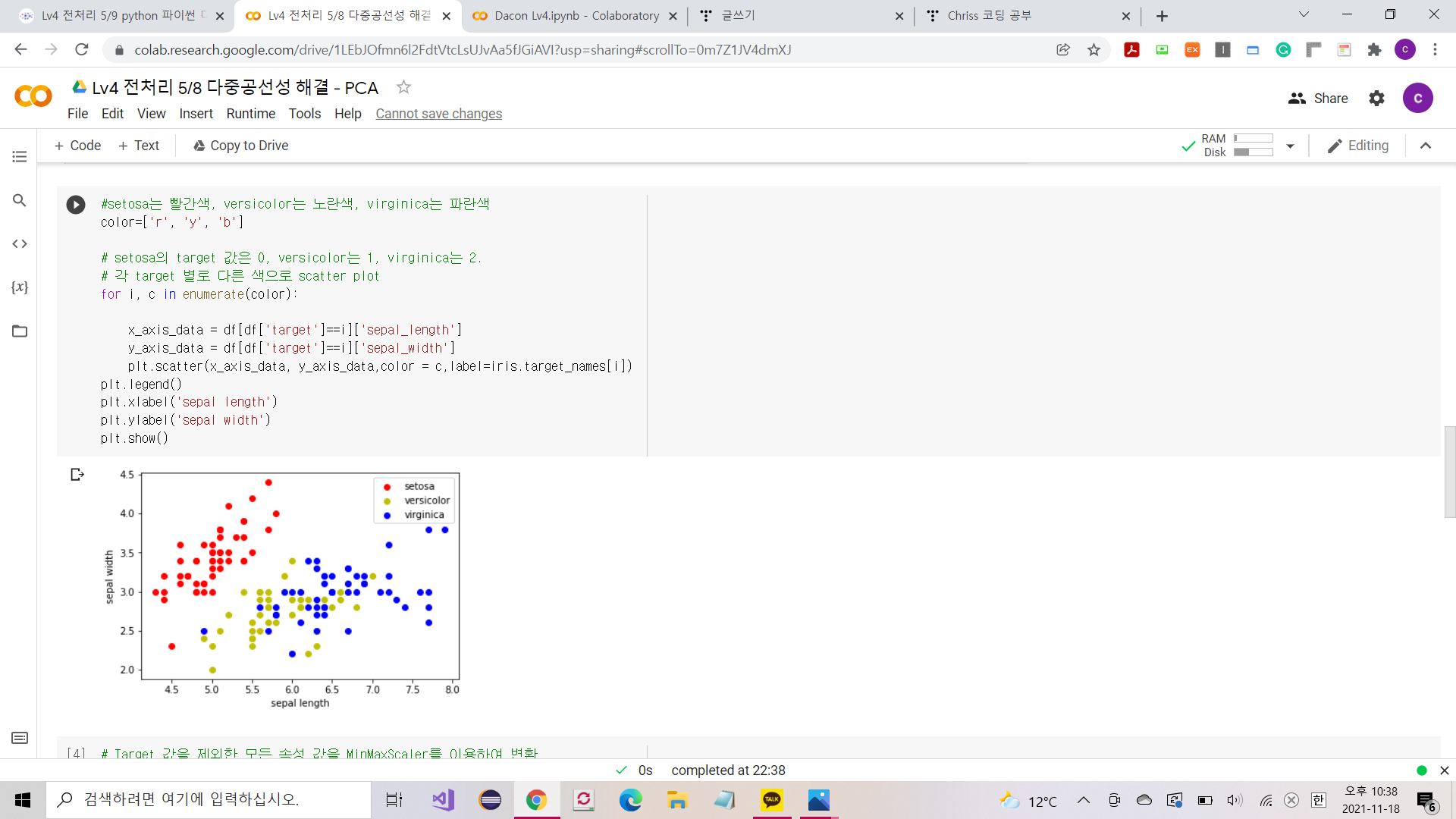Click the Copy to Drive button
This screenshot has height=819, width=1456.
coord(240,146)
